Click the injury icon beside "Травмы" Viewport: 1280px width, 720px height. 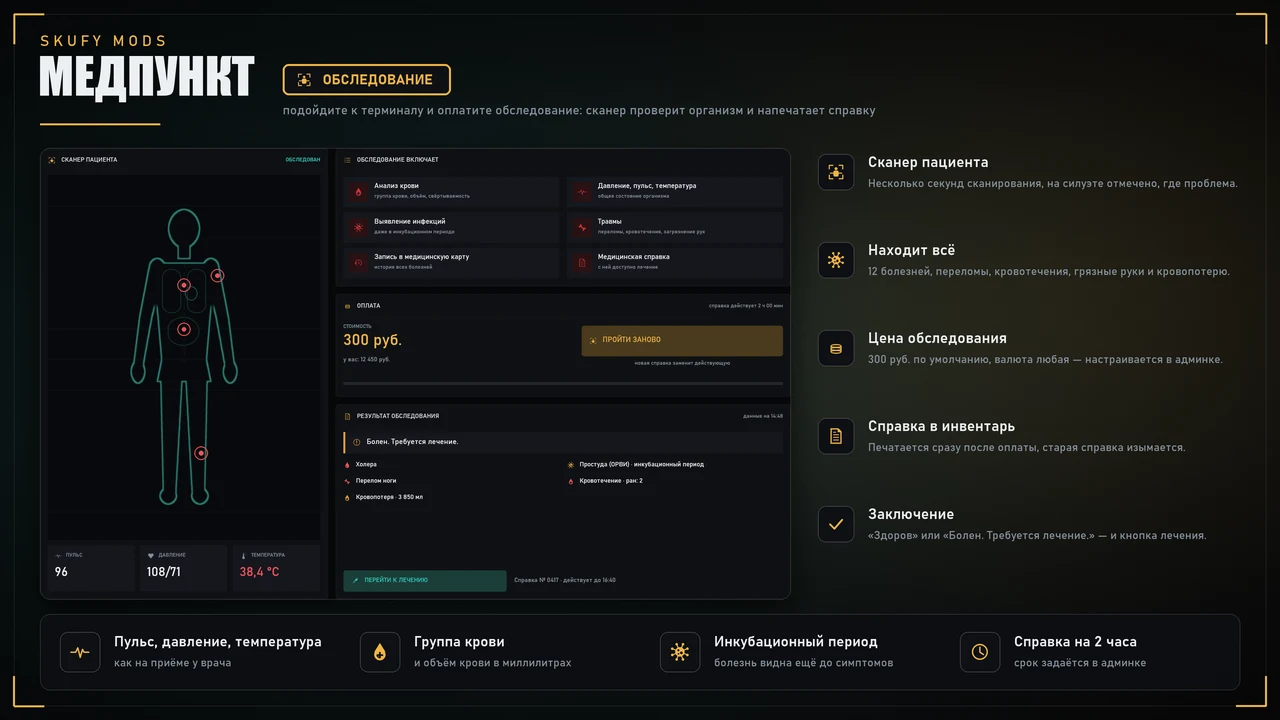582,228
